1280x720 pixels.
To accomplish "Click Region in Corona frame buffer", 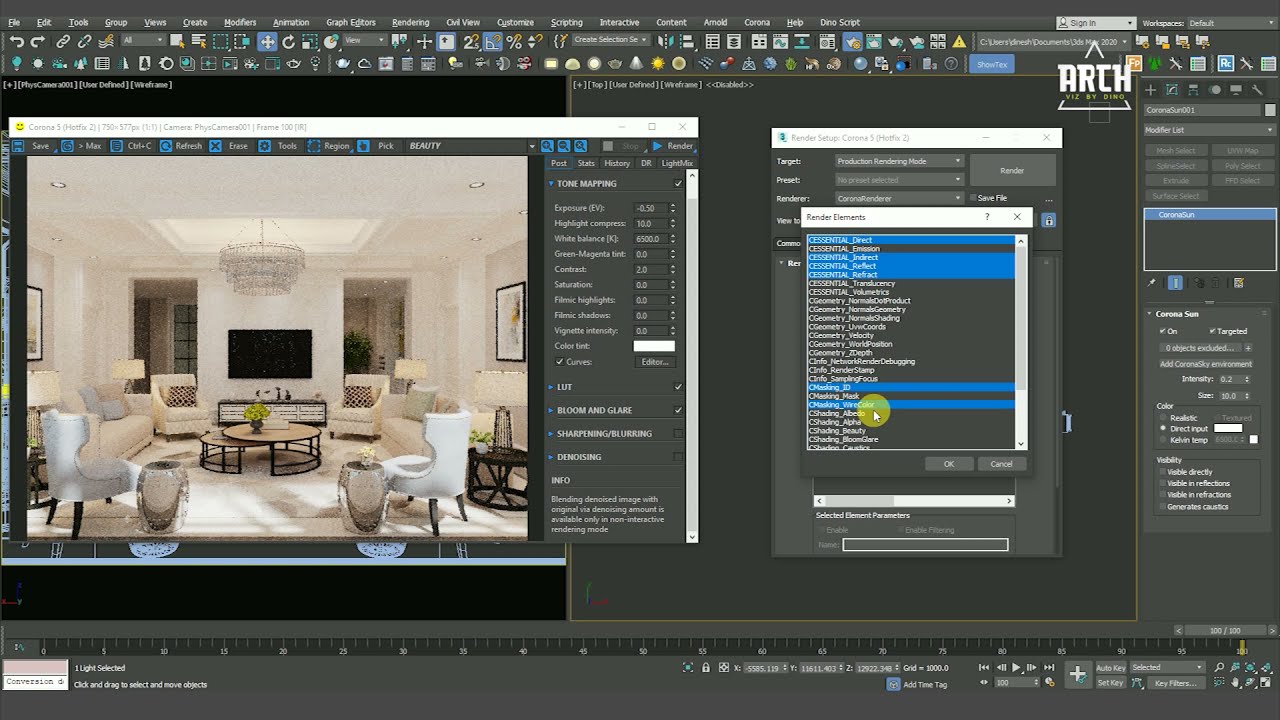I will (328, 146).
